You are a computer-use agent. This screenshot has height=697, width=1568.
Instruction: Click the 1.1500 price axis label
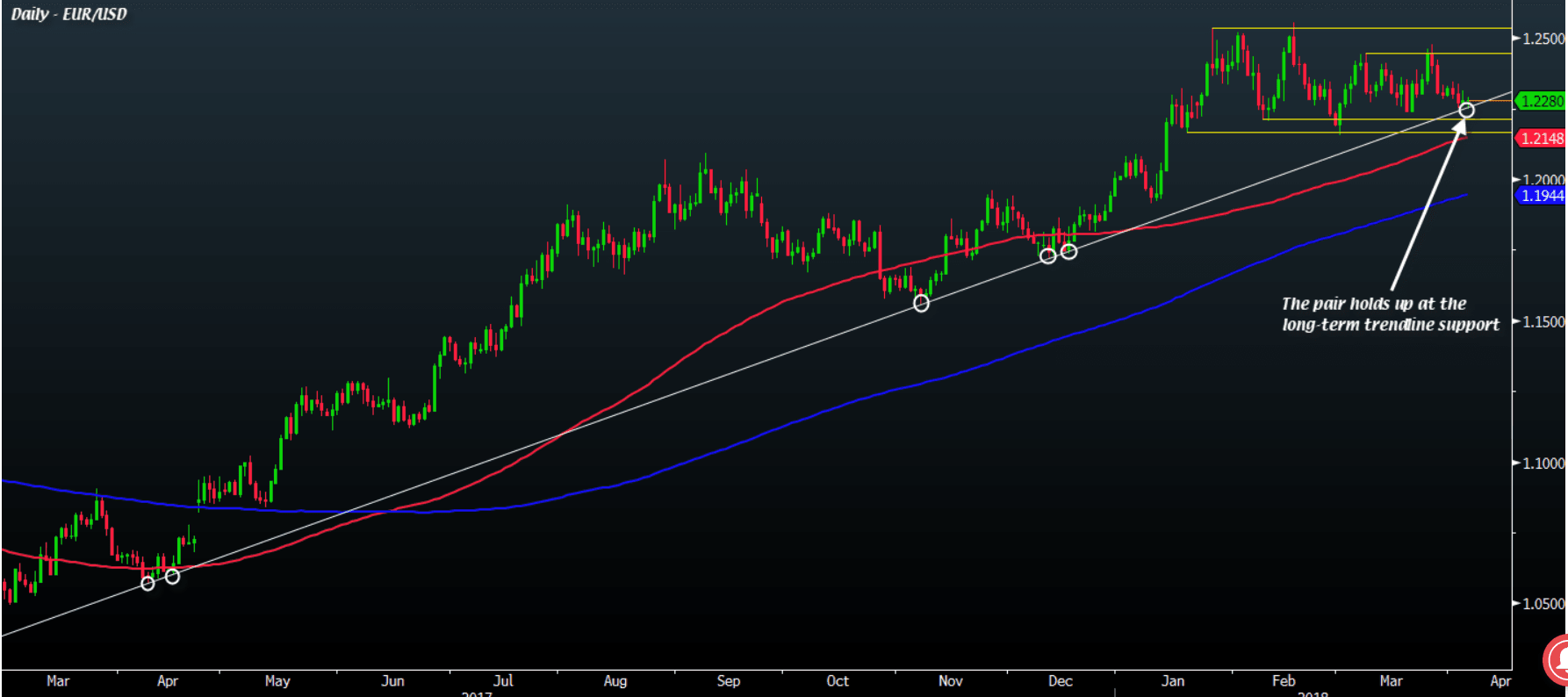point(1543,322)
